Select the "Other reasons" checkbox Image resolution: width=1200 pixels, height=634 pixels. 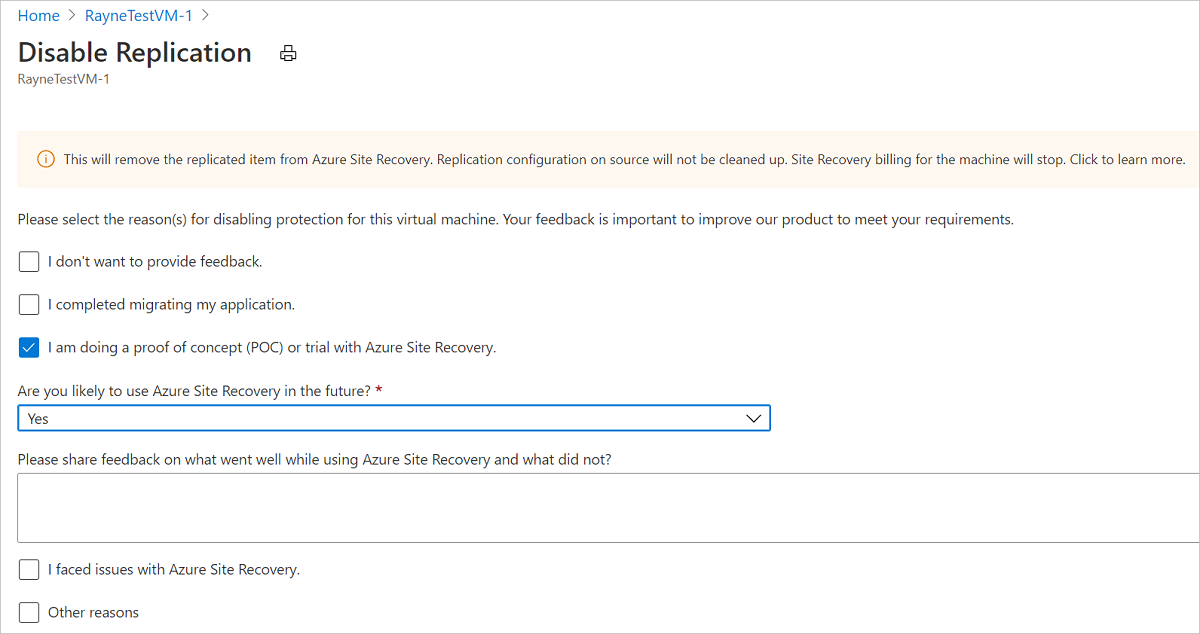29,611
